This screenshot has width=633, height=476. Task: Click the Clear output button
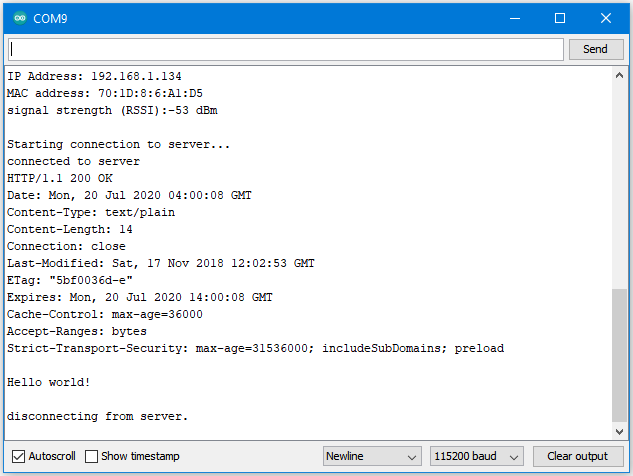578,456
